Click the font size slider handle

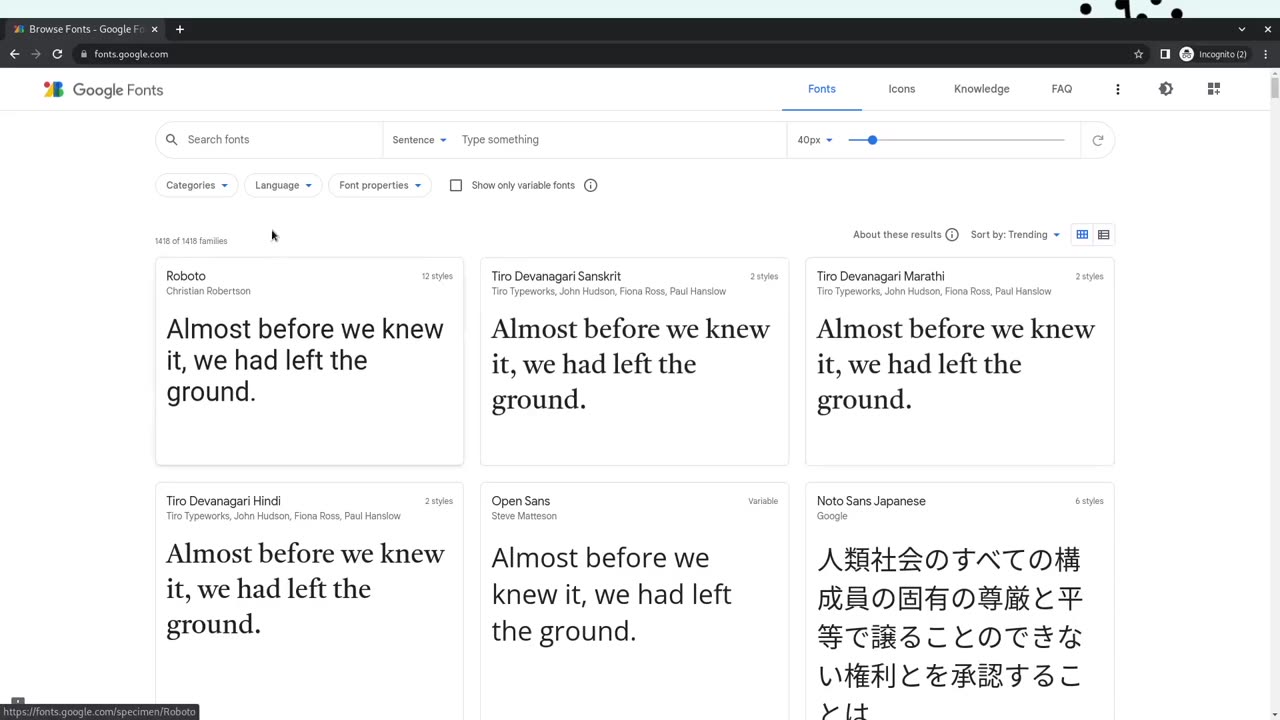[872, 140]
